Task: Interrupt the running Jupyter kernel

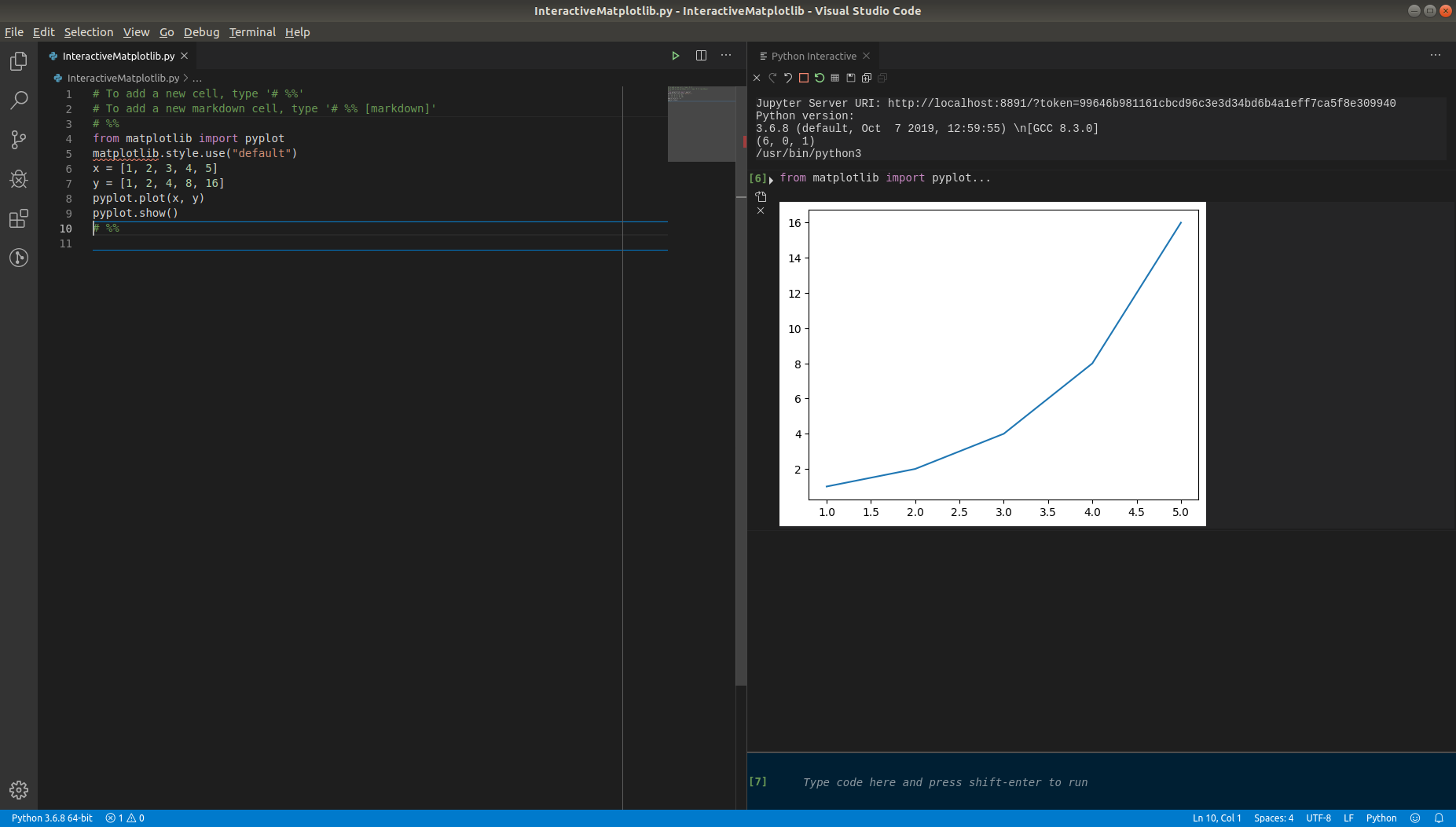Action: click(x=803, y=78)
